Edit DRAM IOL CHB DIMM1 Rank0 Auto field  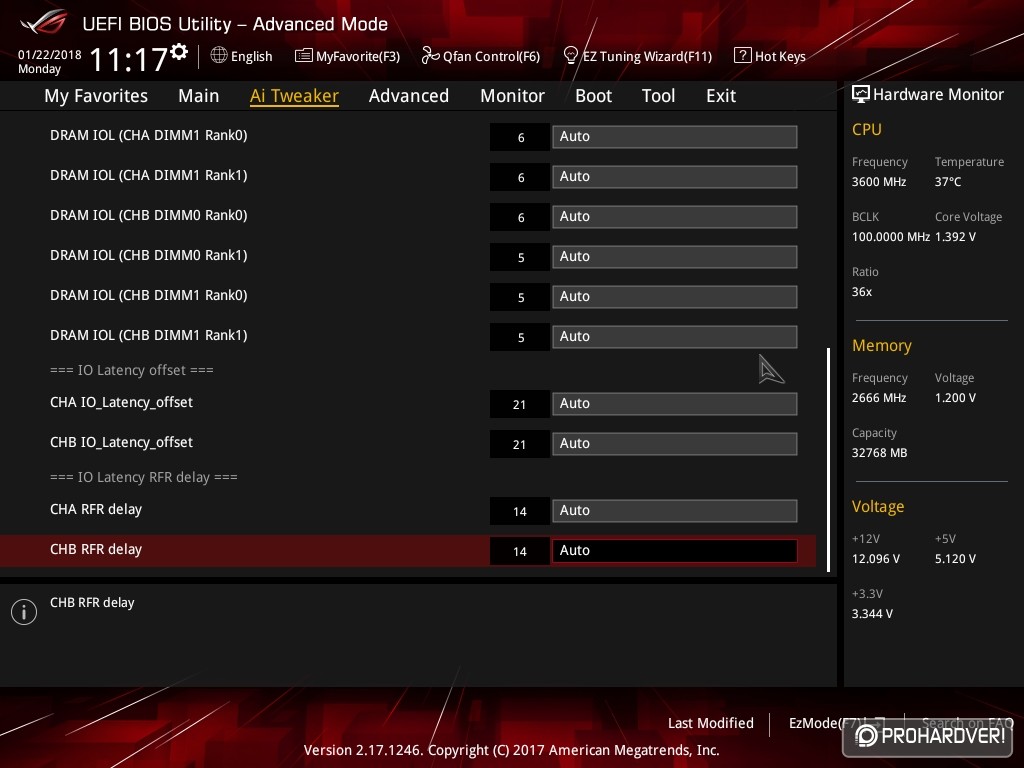pyautogui.click(x=675, y=296)
